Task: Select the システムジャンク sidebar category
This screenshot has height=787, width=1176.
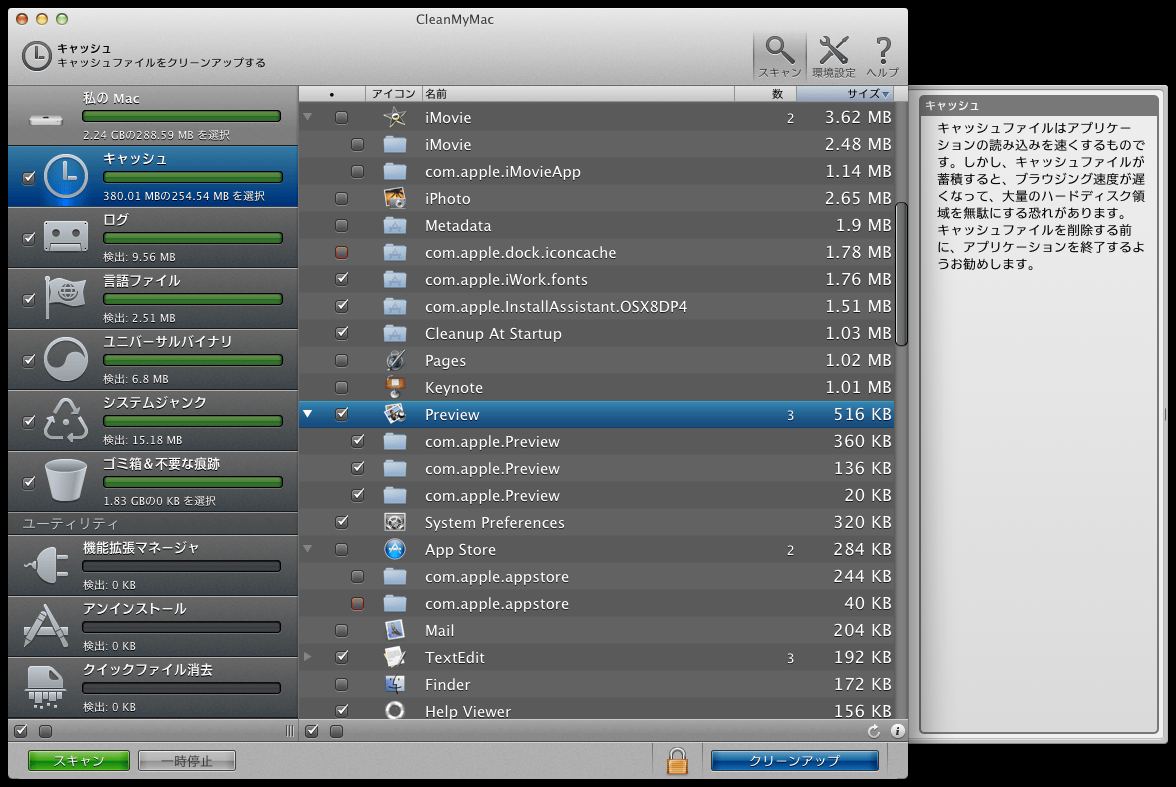Action: pos(153,420)
